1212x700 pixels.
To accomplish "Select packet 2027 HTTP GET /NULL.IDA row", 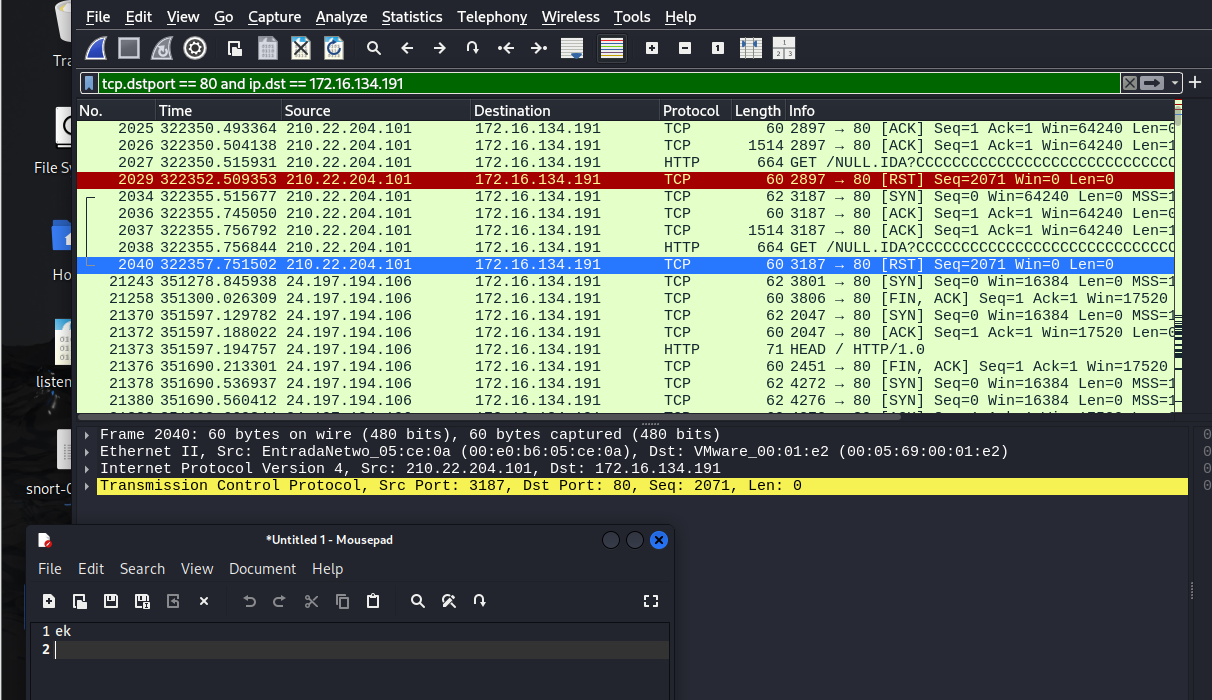I will (625, 163).
